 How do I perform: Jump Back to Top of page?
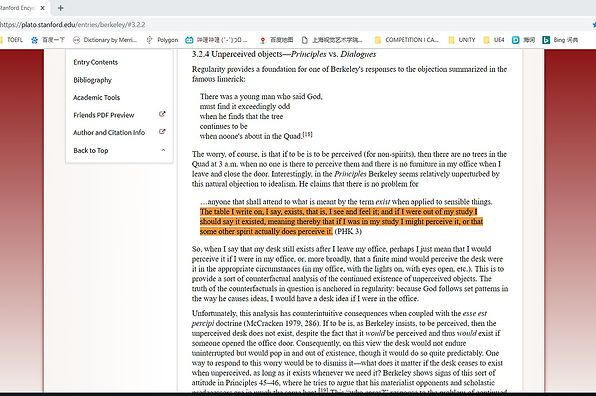91,150
